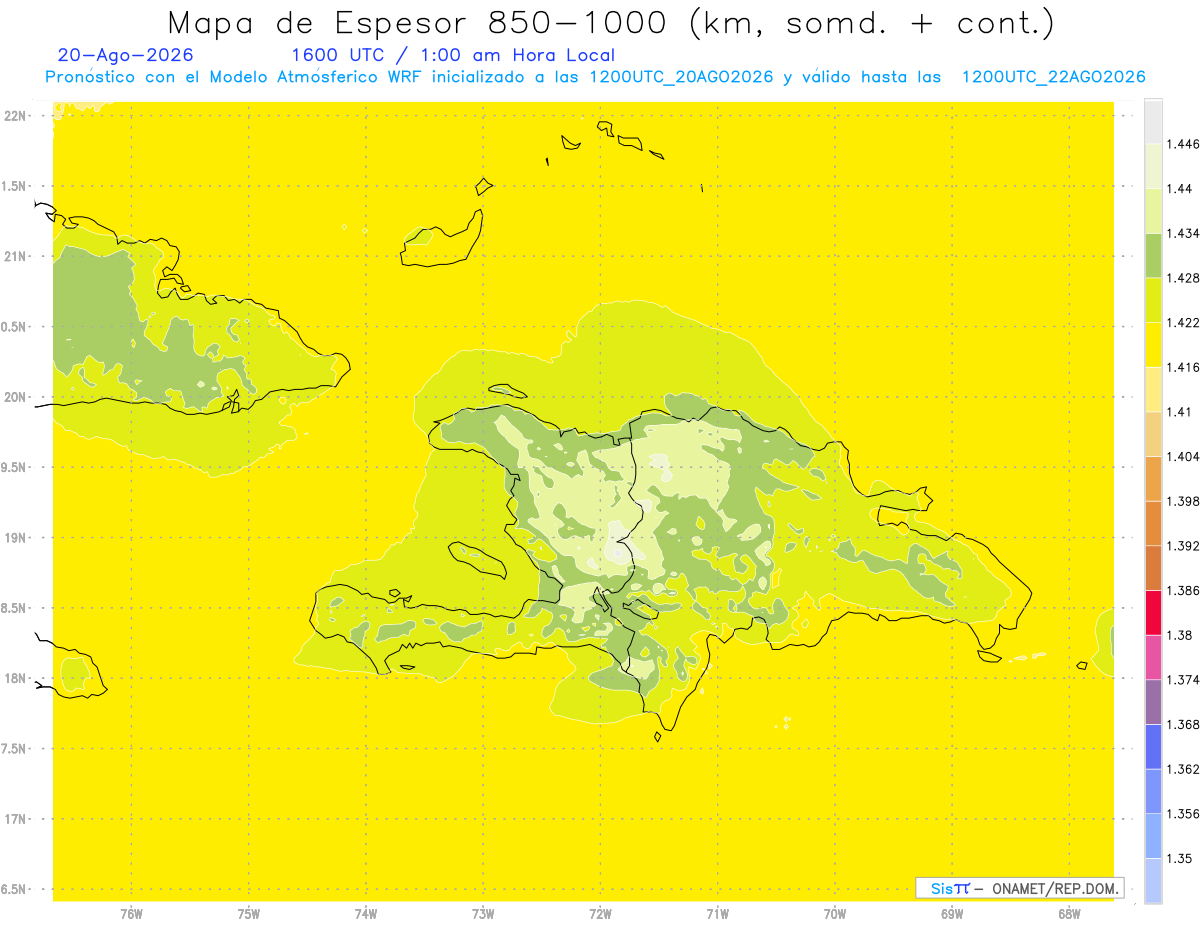Click the 'SisTT - ONAMET/REP.DOM.' credit label
1200x927 pixels.
pos(1019,888)
